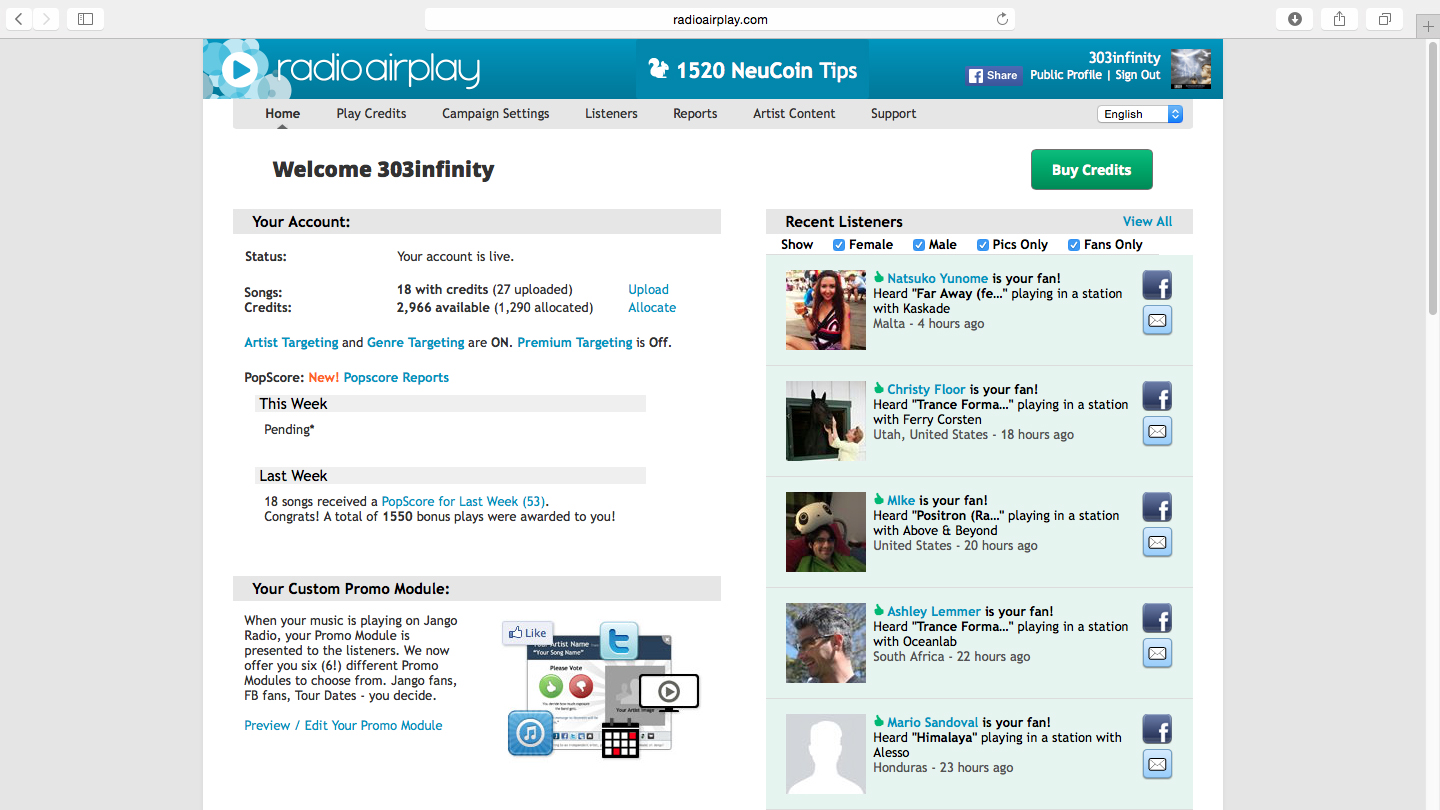Open Public Profile link in header

(x=1066, y=75)
